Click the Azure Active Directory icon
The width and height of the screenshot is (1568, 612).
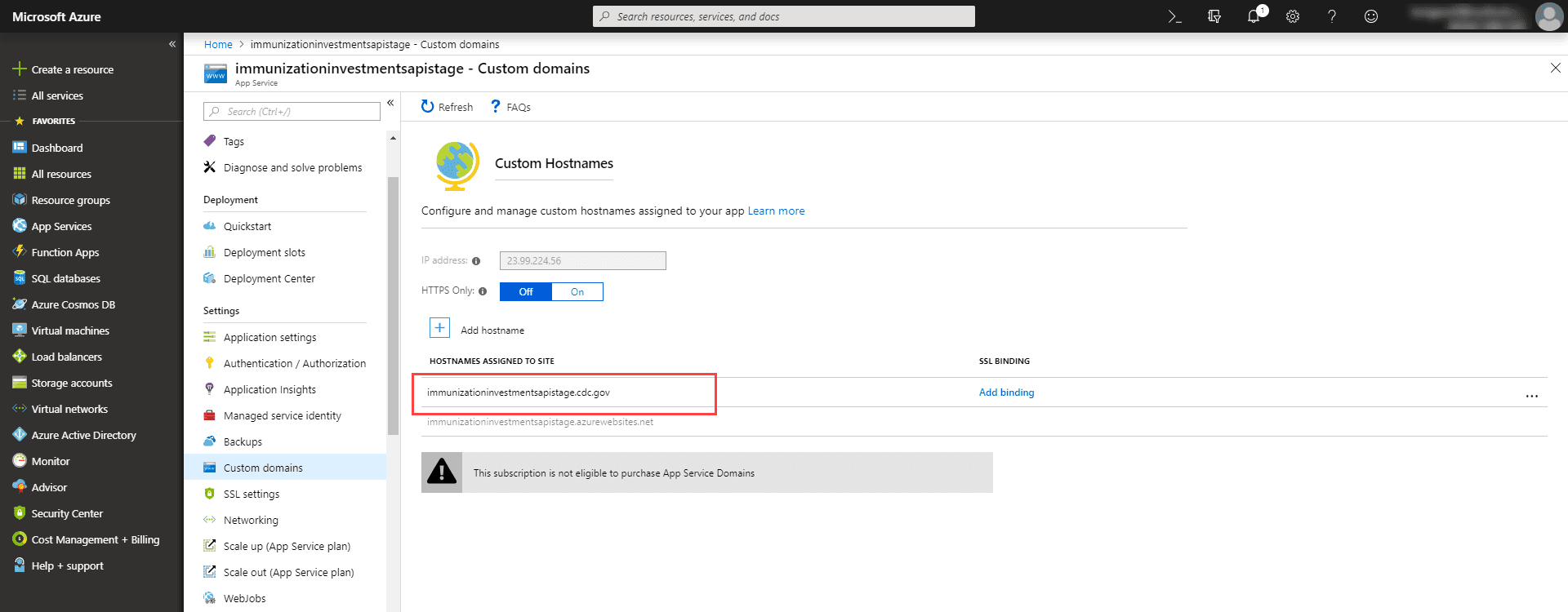point(20,435)
